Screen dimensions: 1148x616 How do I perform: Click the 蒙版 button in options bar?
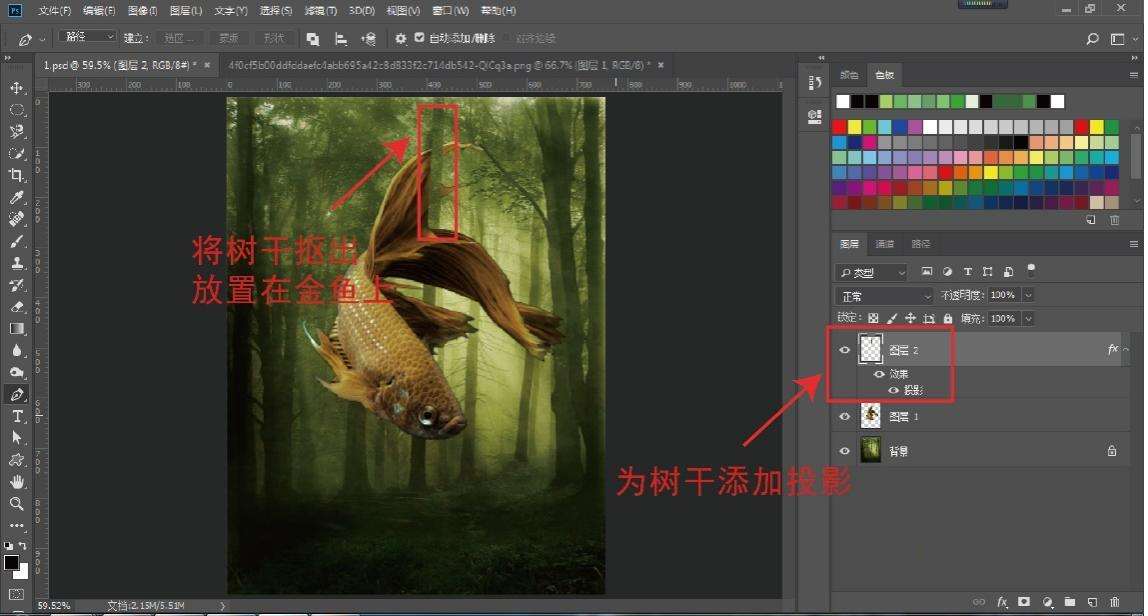click(229, 38)
